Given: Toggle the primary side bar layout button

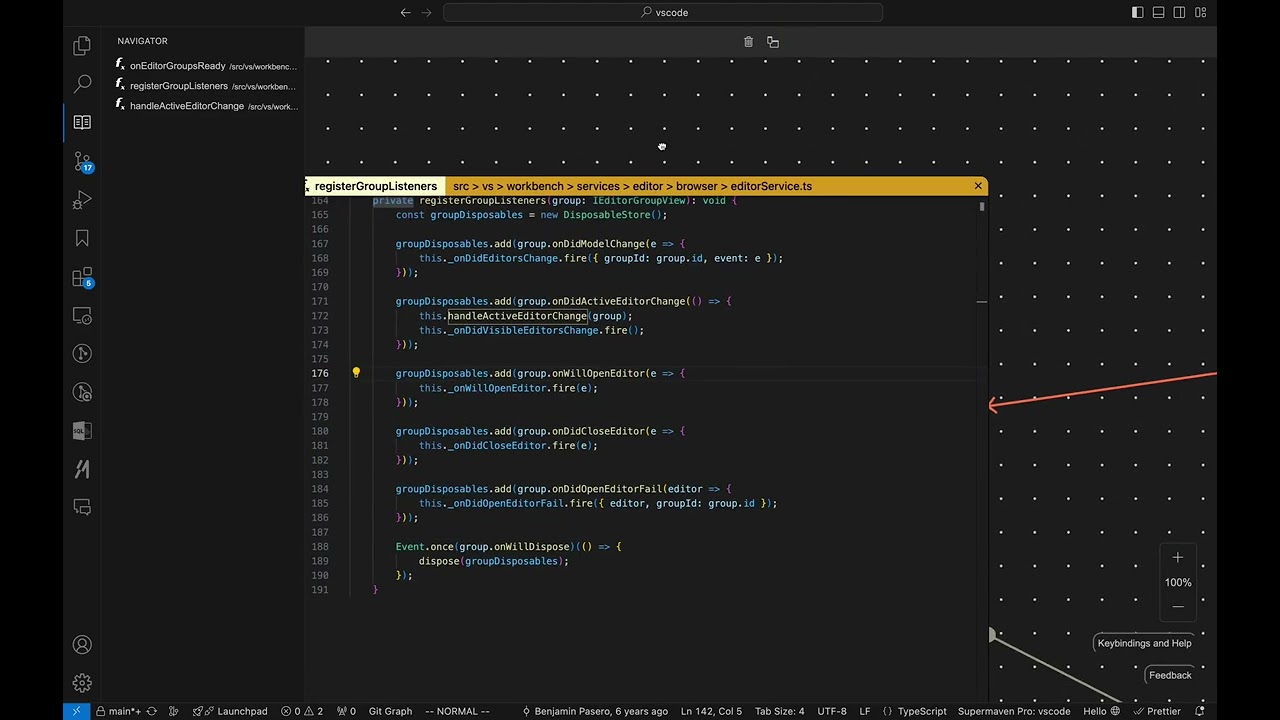Looking at the screenshot, I should point(1137,12).
